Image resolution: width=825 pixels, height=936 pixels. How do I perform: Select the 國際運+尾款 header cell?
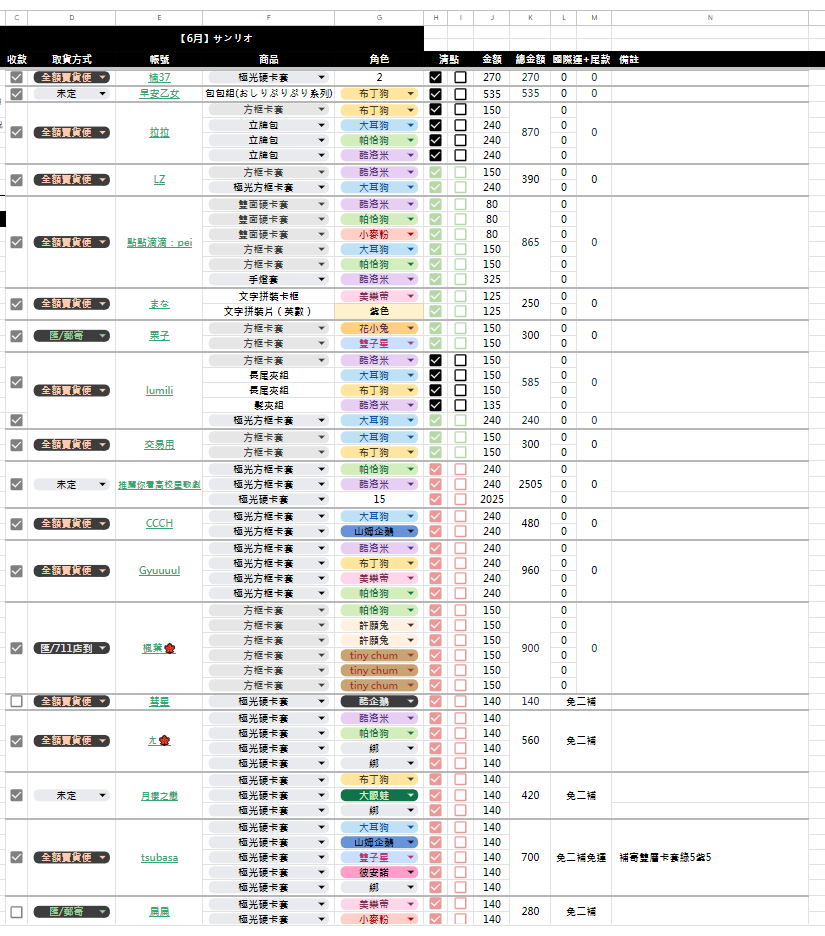pyautogui.click(x=581, y=59)
